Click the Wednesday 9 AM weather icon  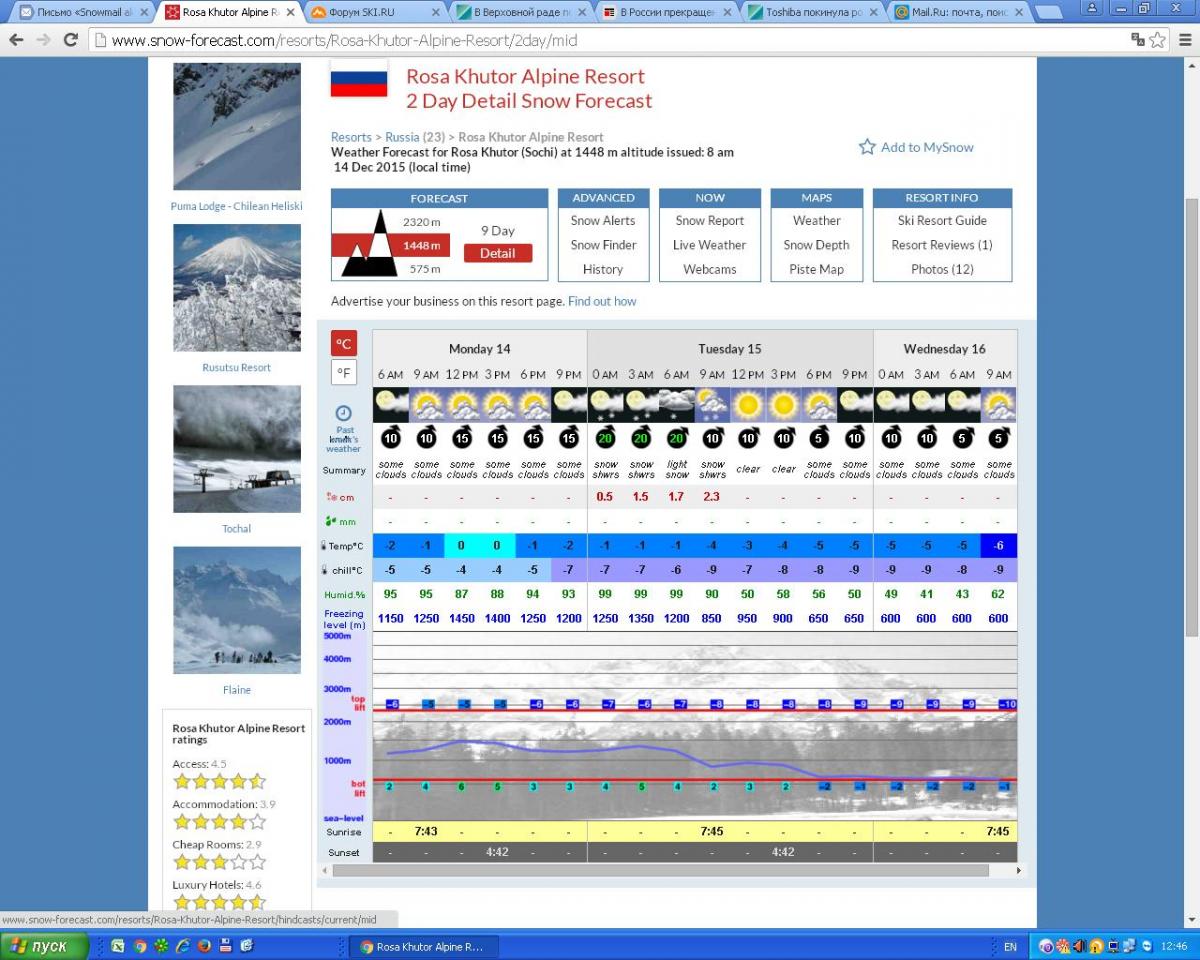(x=999, y=404)
